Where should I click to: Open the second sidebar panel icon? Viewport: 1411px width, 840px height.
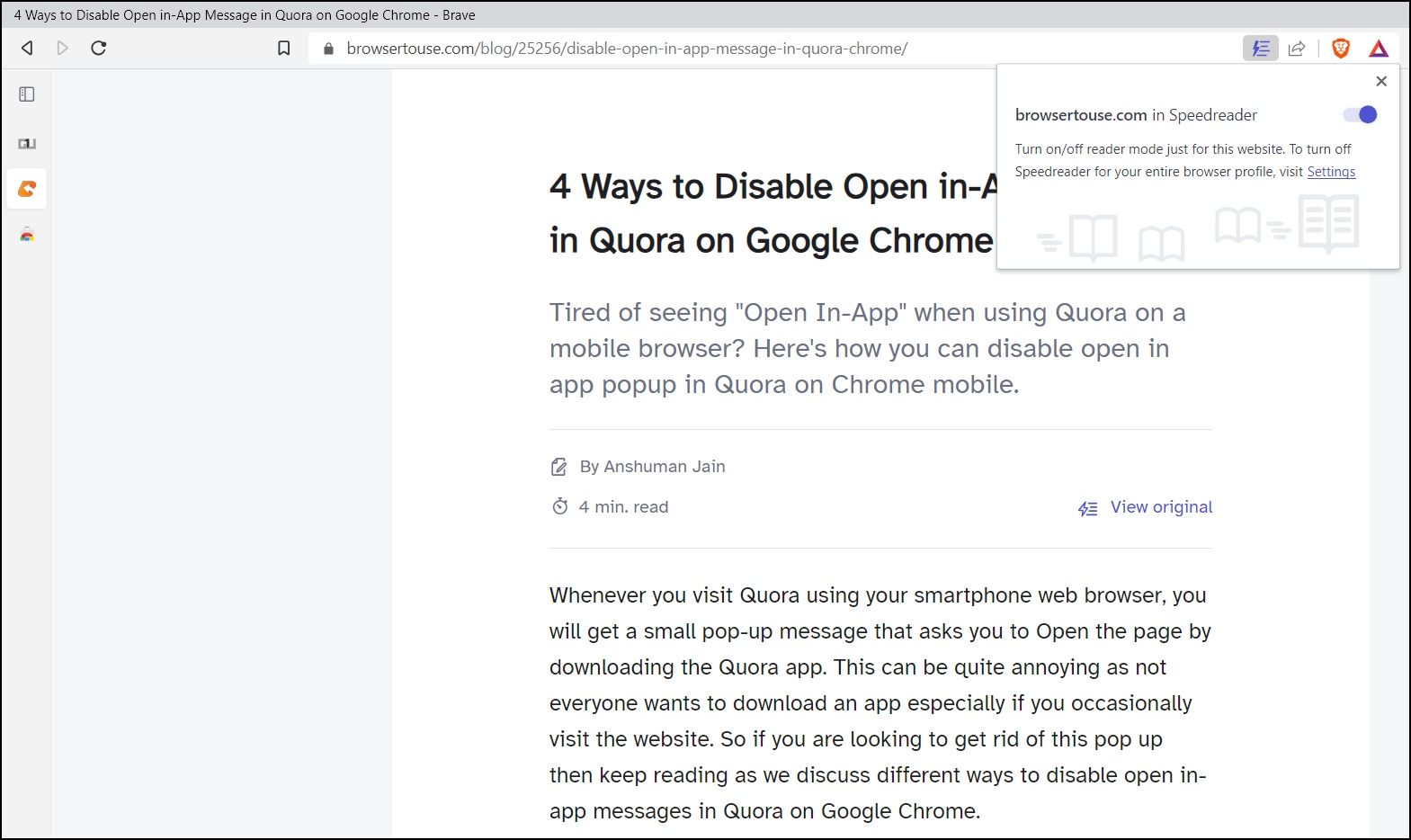pos(27,143)
